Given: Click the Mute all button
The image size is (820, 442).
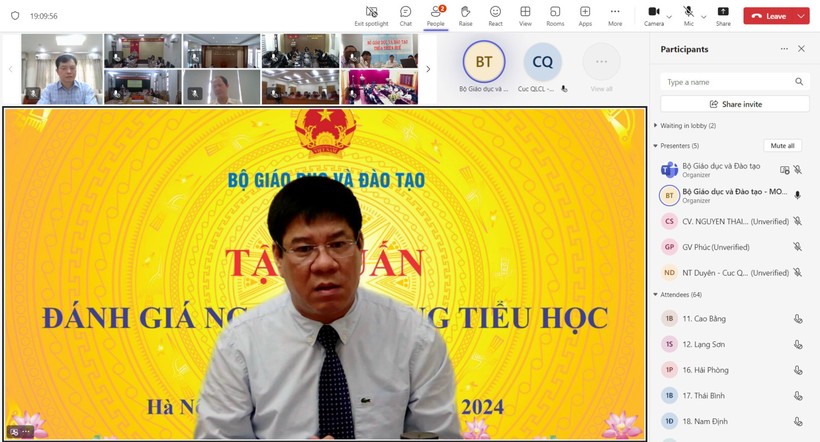Looking at the screenshot, I should 782,146.
